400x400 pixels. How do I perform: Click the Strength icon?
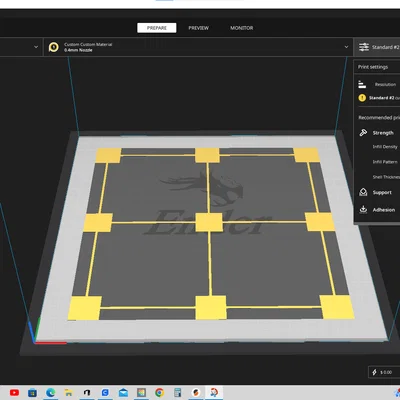coord(363,133)
